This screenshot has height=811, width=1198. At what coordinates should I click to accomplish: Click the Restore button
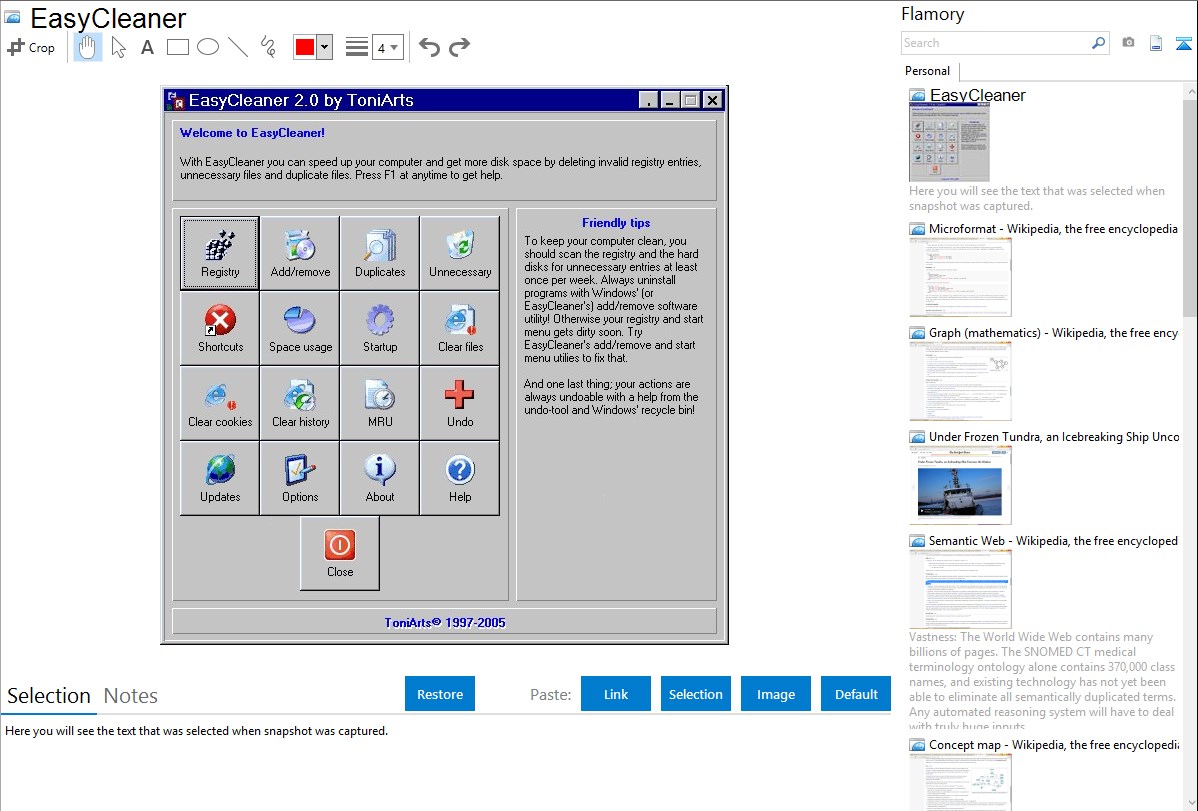point(440,693)
